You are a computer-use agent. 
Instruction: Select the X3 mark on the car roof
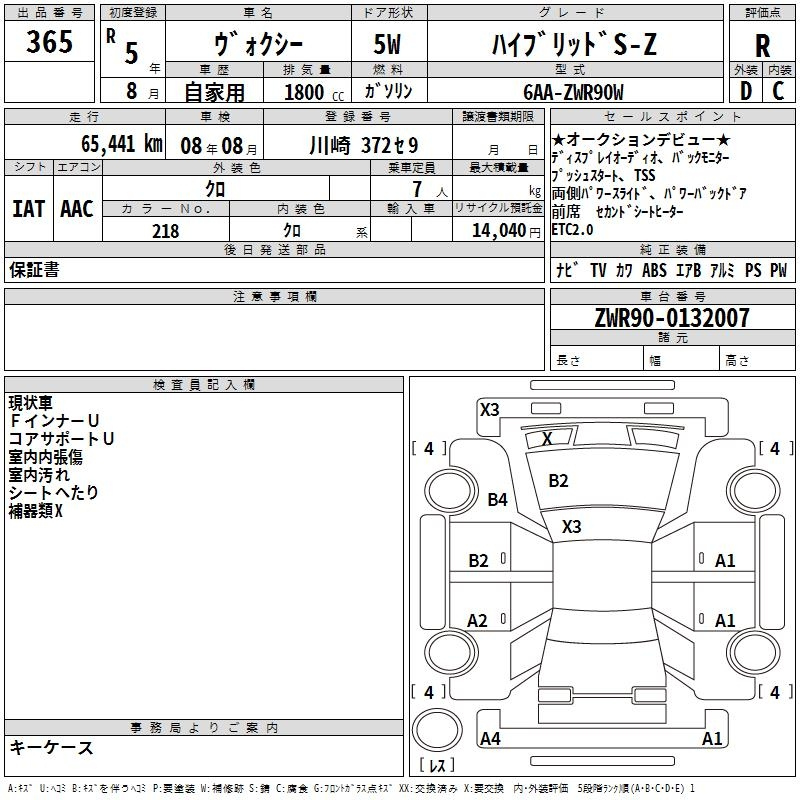click(571, 526)
